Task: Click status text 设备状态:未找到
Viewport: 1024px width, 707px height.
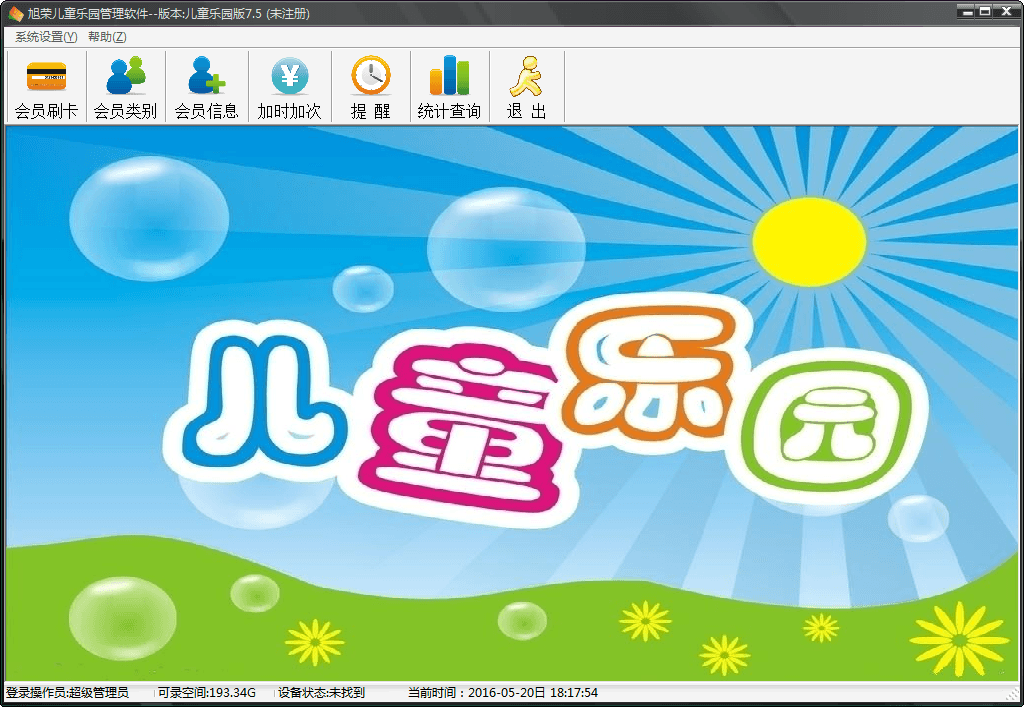Action: pyautogui.click(x=321, y=693)
